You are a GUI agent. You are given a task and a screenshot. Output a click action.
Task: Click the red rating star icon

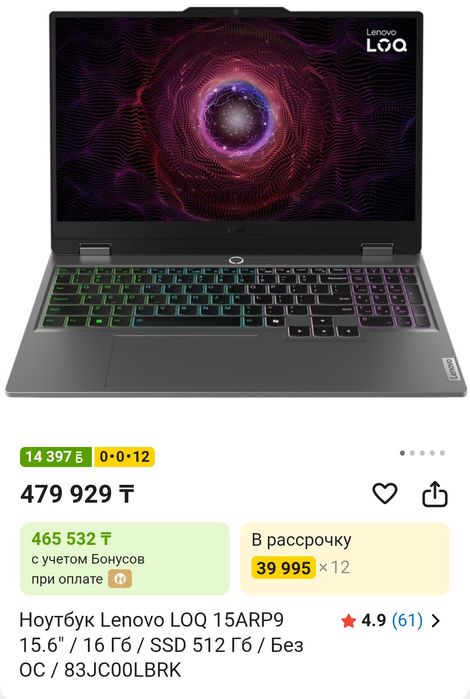(348, 621)
